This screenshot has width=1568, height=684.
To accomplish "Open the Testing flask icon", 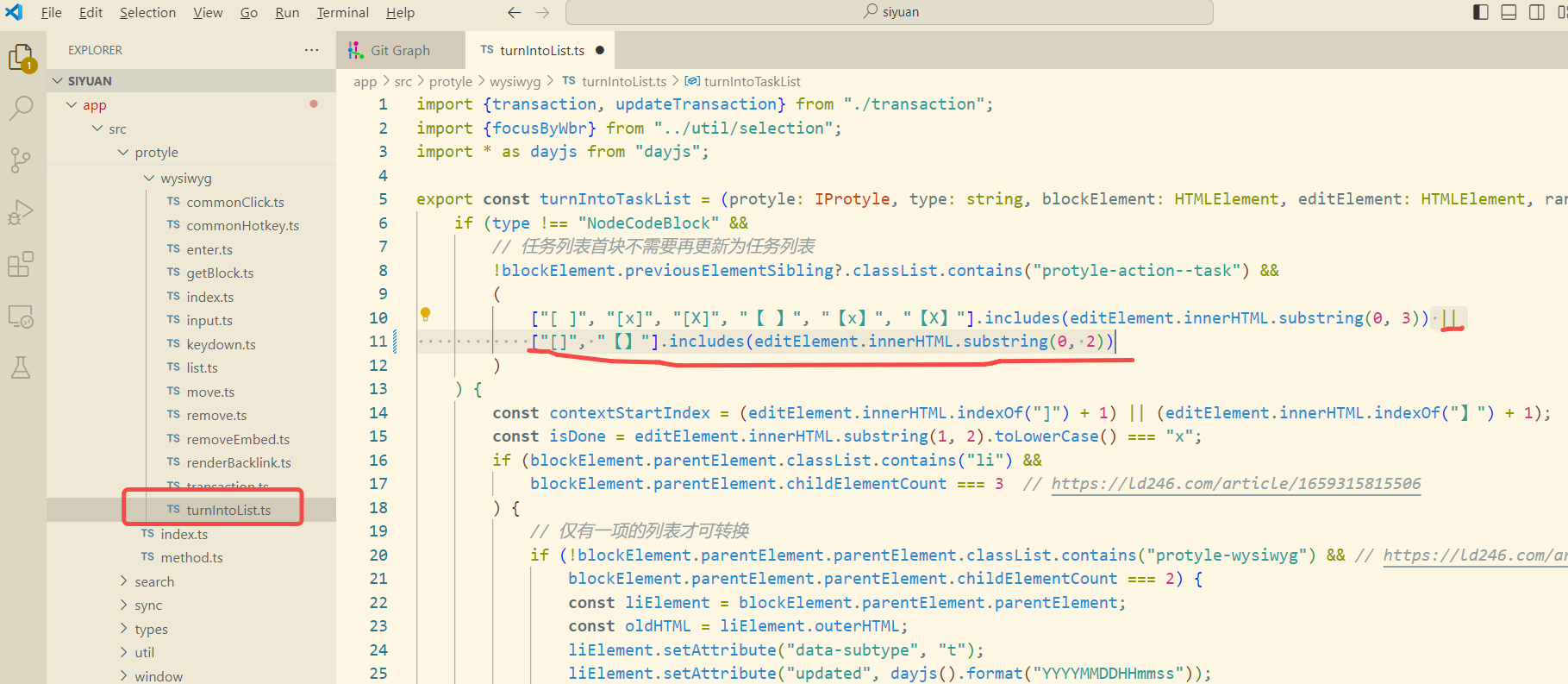I will 21,367.
